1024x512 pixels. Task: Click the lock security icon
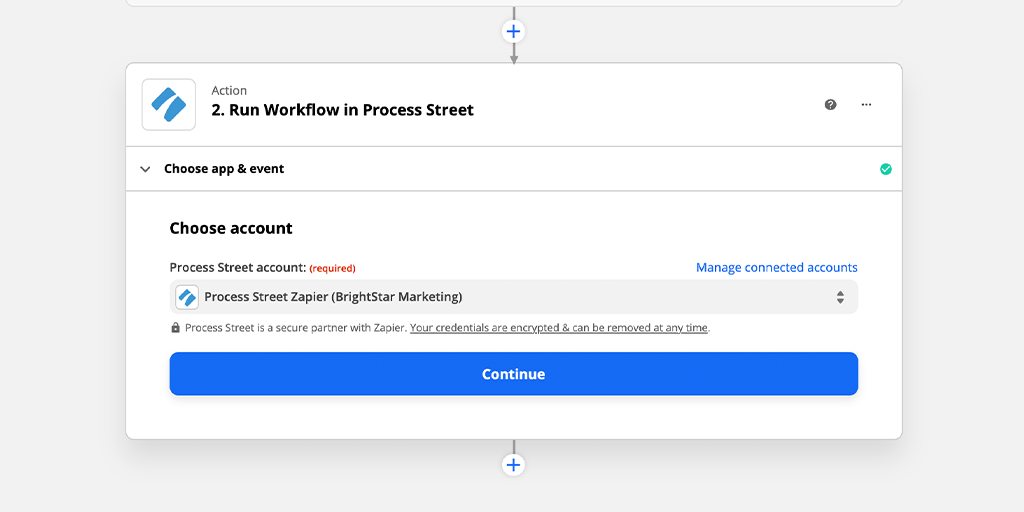(175, 328)
